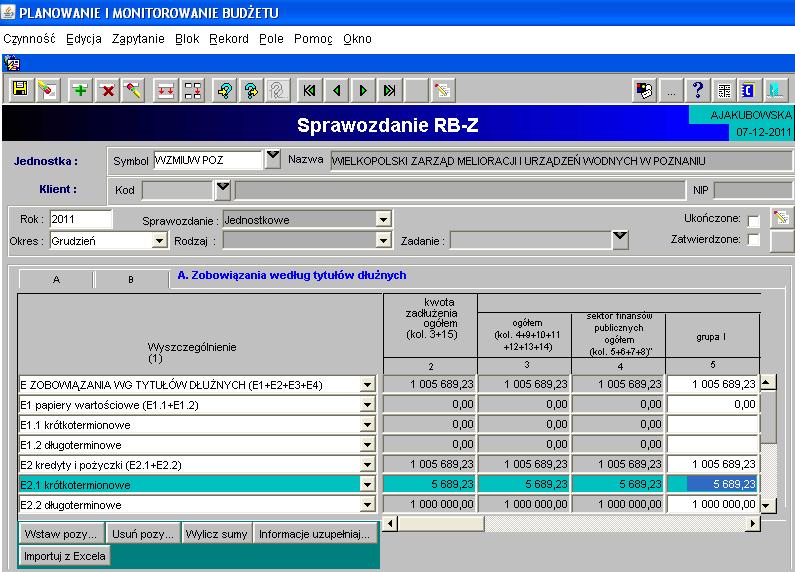
Task: Click the table scroll right arrow
Action: coord(753,523)
